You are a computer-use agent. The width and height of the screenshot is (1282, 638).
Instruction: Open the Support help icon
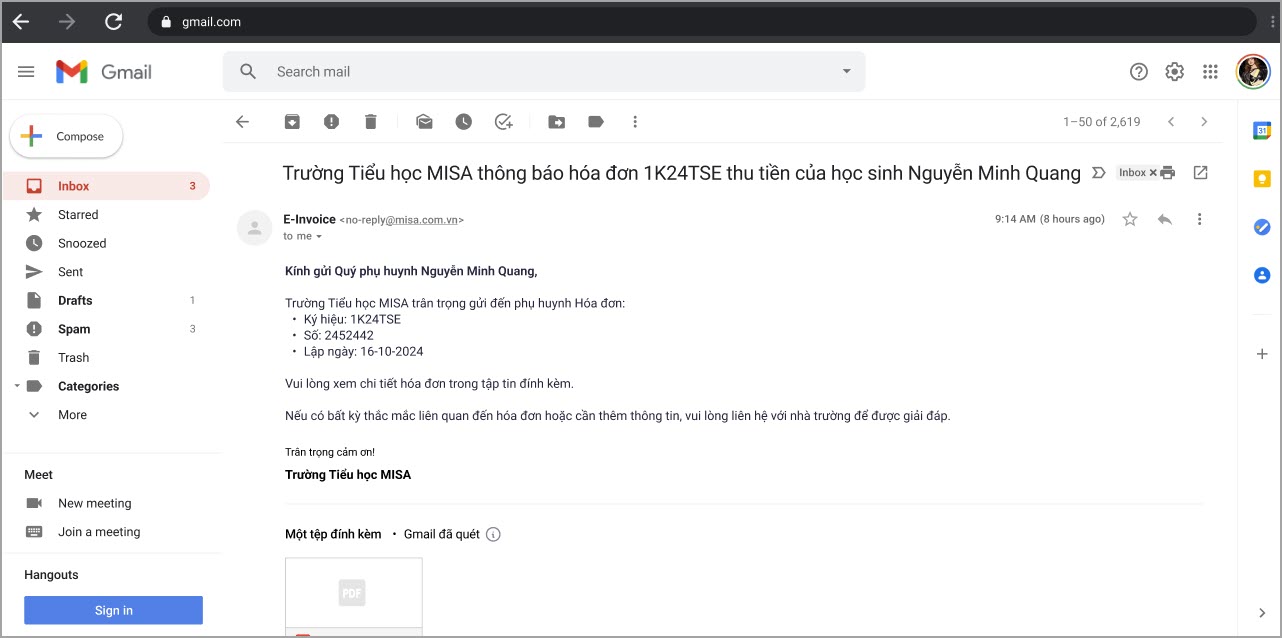click(x=1139, y=72)
